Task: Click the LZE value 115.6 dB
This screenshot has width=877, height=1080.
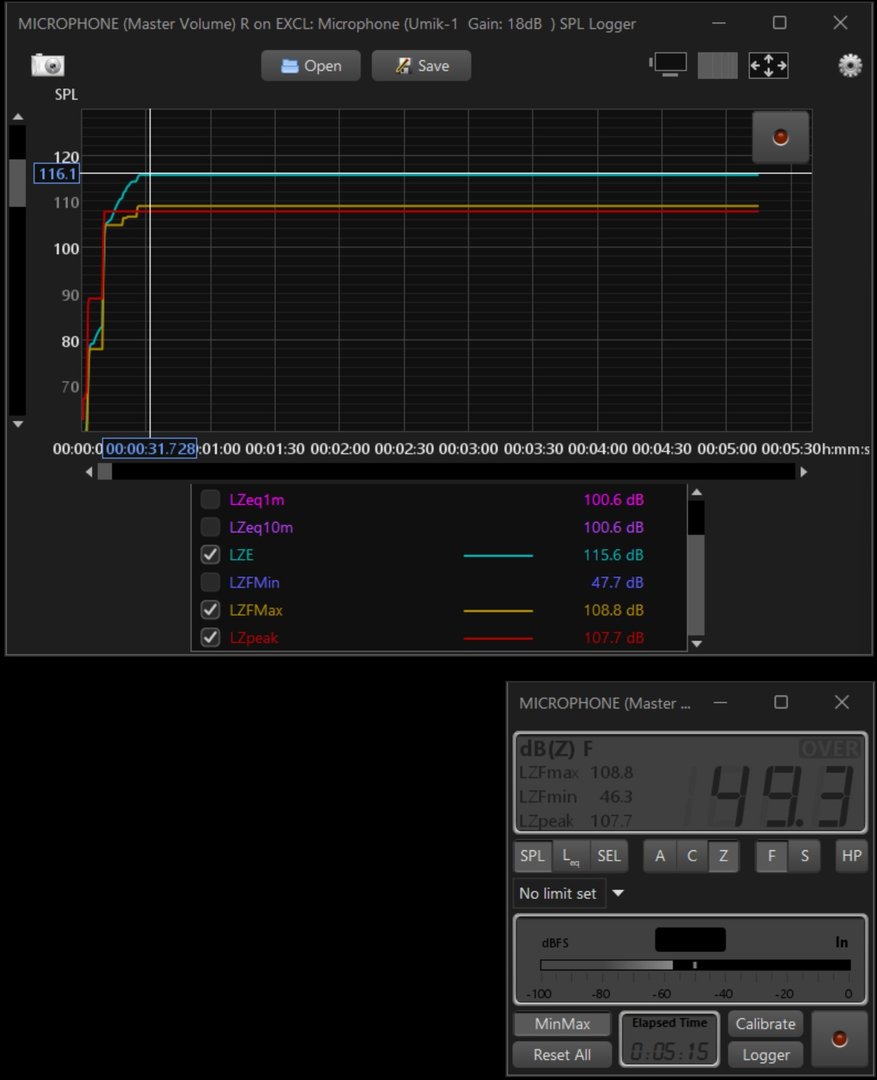Action: pos(613,554)
